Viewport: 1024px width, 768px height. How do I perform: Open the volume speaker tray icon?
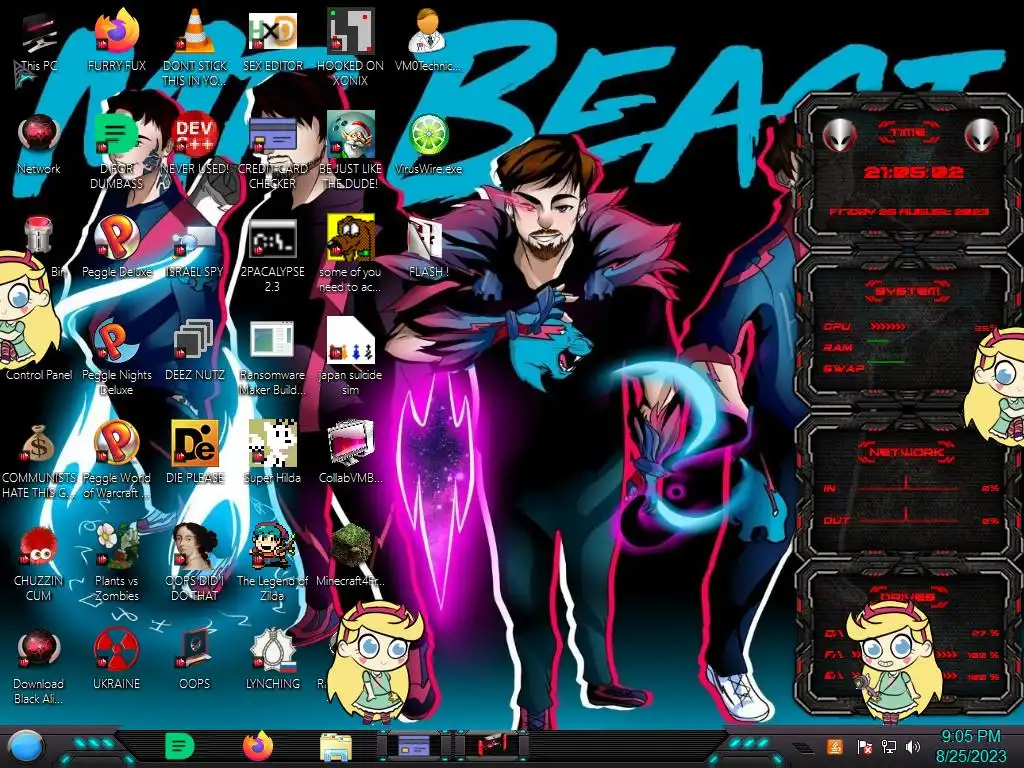(913, 747)
